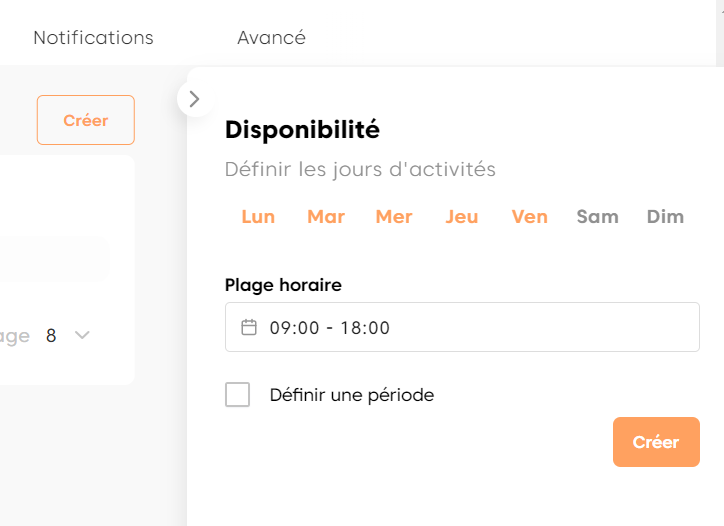Toggle the Mer day selection
The image size is (724, 526).
(394, 217)
